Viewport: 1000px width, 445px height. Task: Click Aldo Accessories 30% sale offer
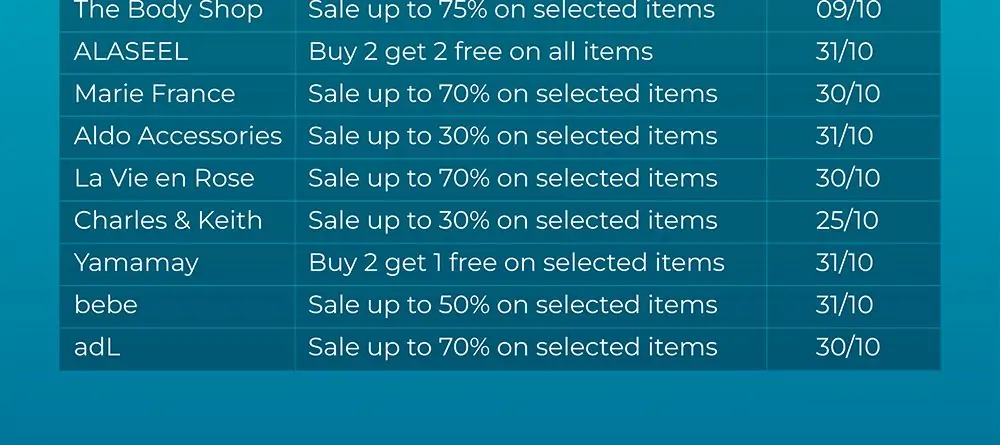point(513,136)
